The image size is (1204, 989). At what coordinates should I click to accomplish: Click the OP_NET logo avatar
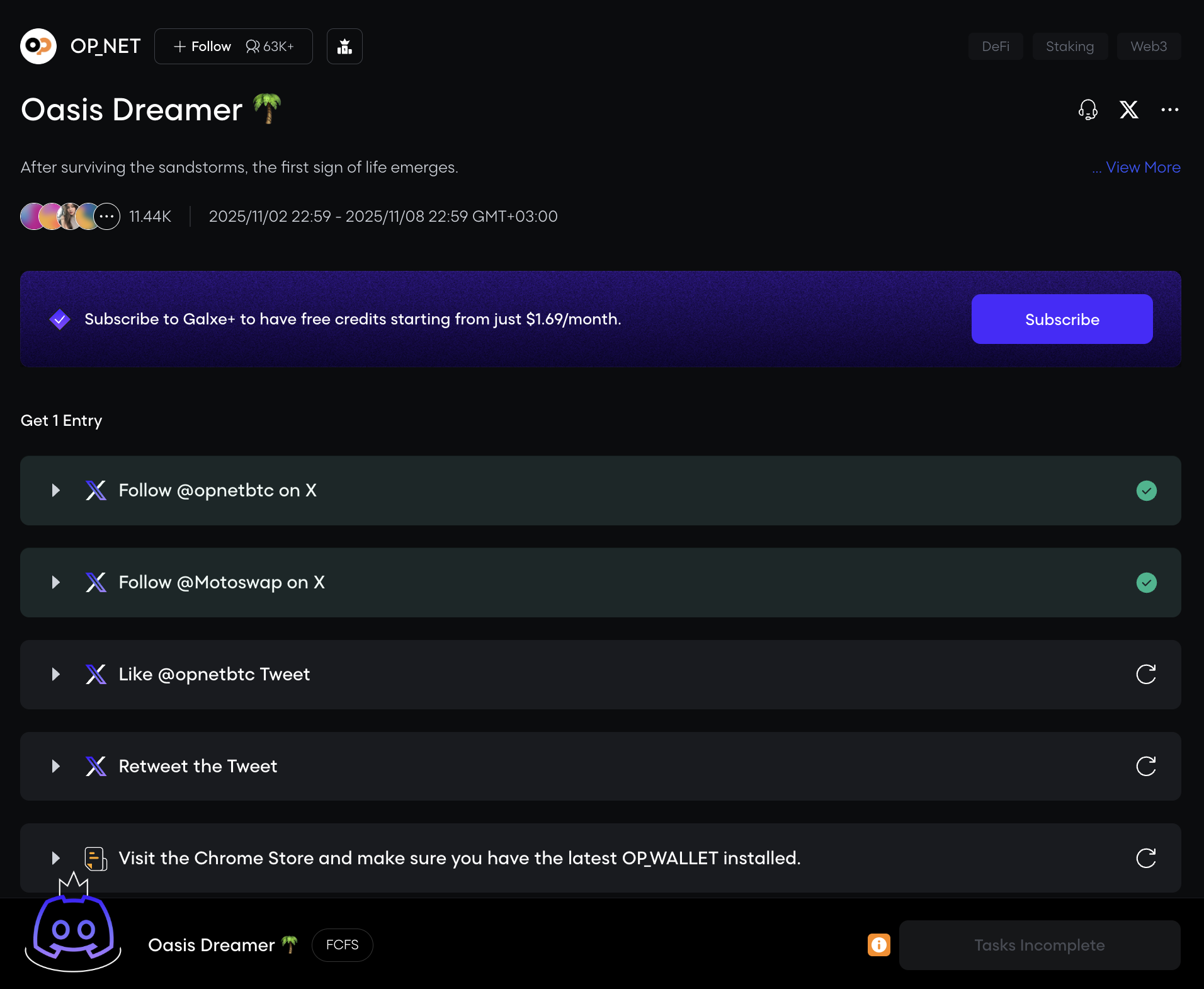(38, 46)
